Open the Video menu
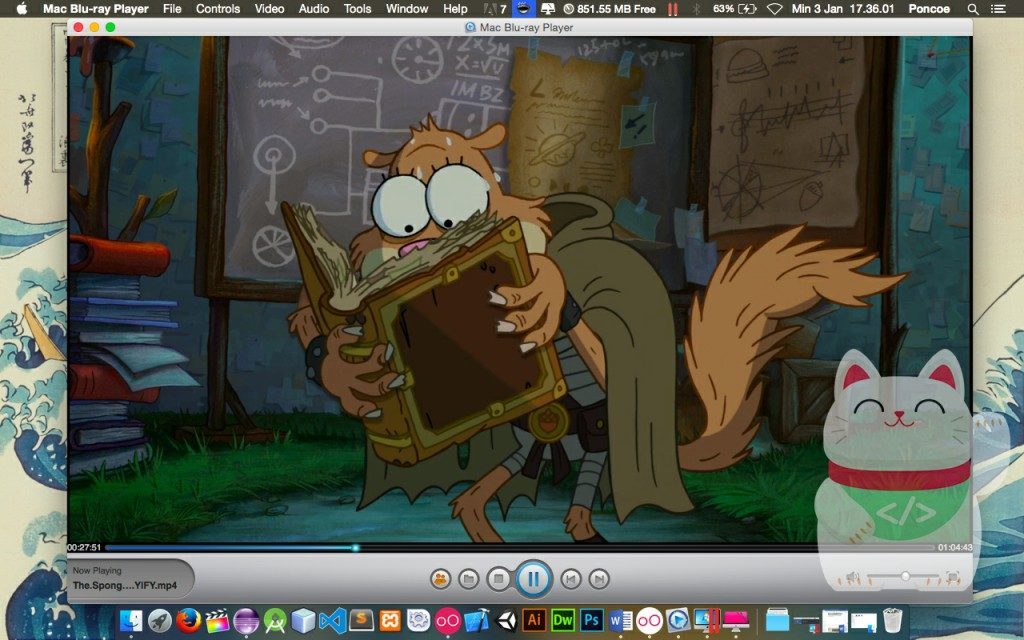1024x640 pixels. tap(269, 9)
